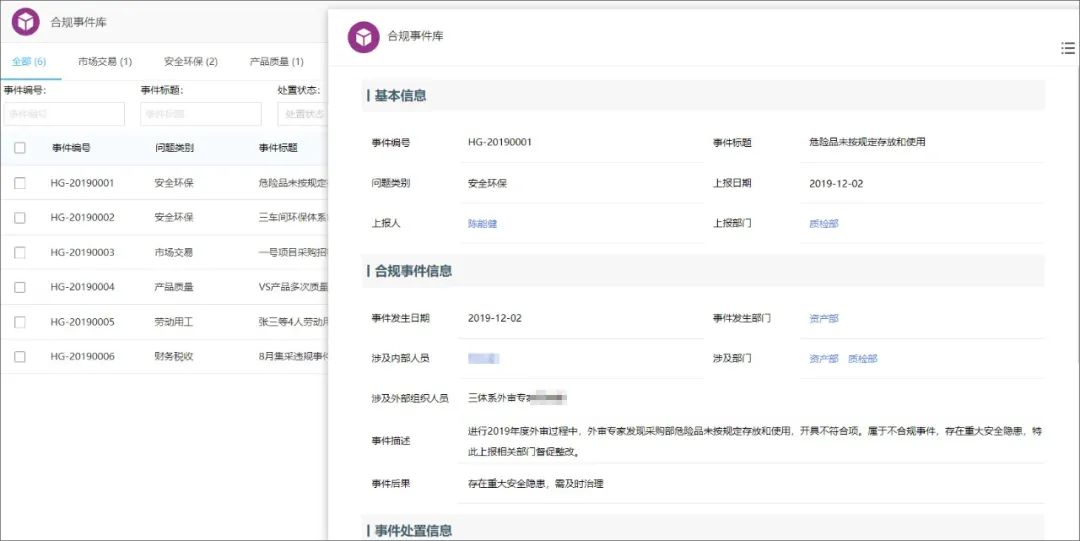The width and height of the screenshot is (1080, 541).
Task: Select event number HG-20190006 in the list
Action: click(x=83, y=356)
